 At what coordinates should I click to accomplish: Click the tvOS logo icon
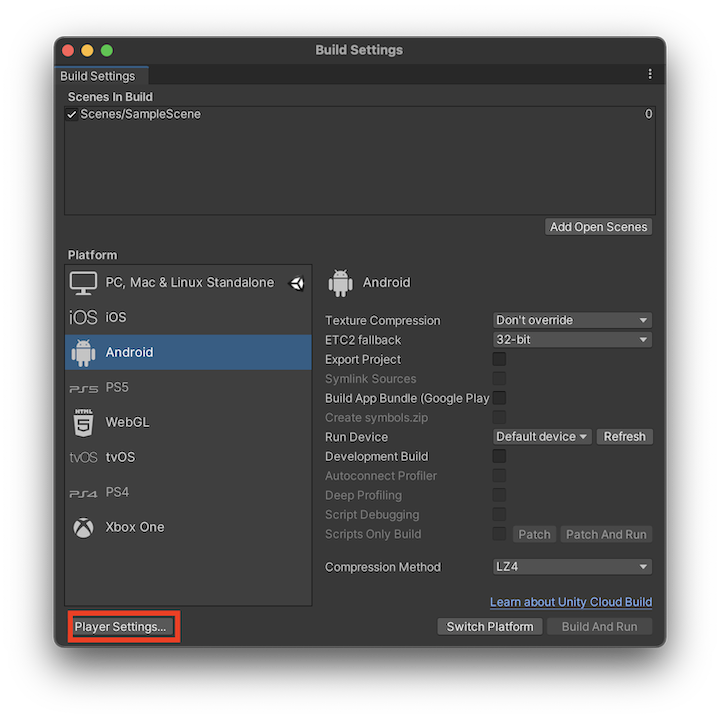coord(83,457)
